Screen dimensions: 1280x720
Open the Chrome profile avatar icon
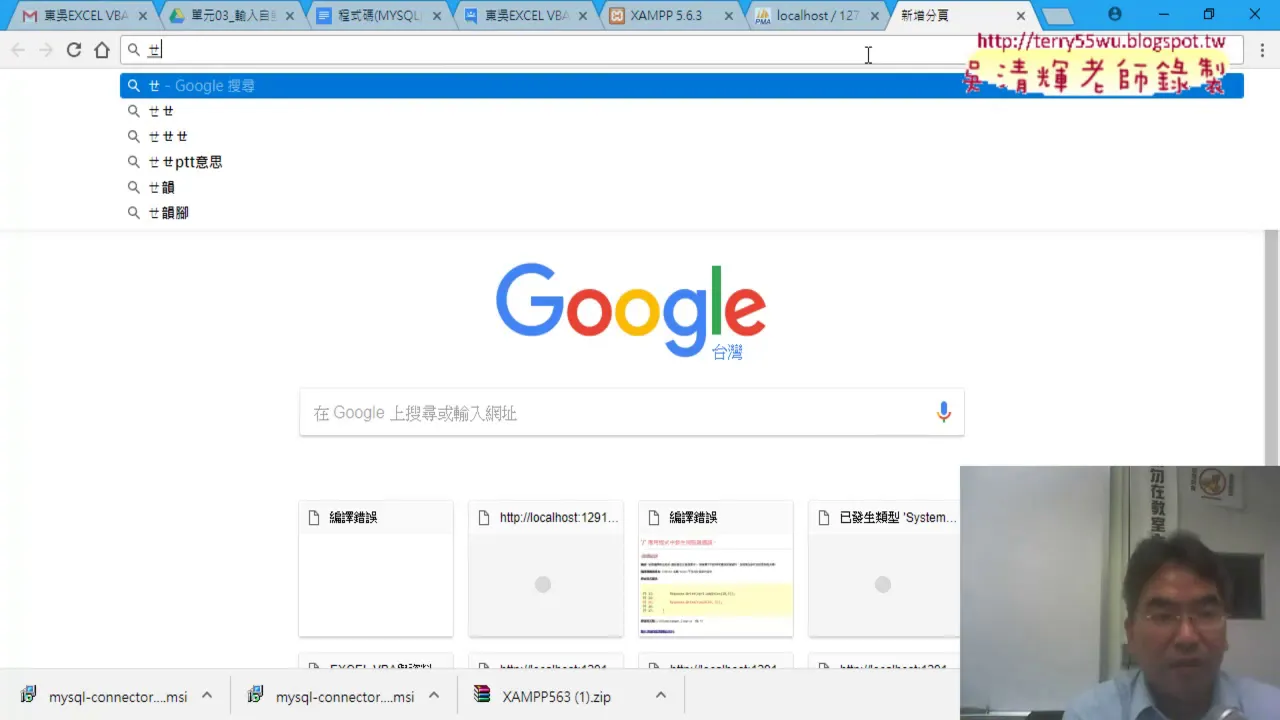1115,15
